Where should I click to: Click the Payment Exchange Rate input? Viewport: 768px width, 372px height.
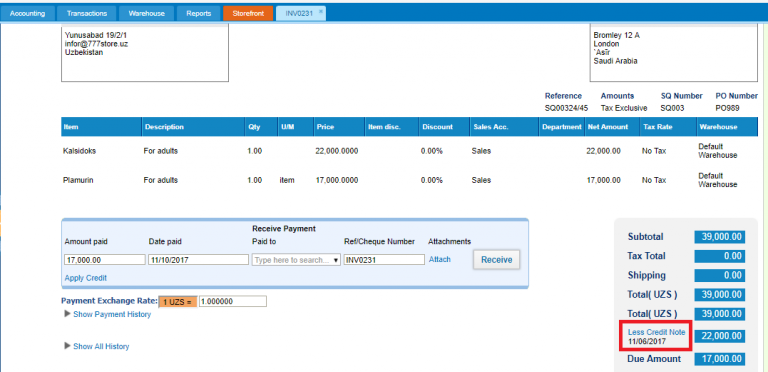pyautogui.click(x=233, y=302)
